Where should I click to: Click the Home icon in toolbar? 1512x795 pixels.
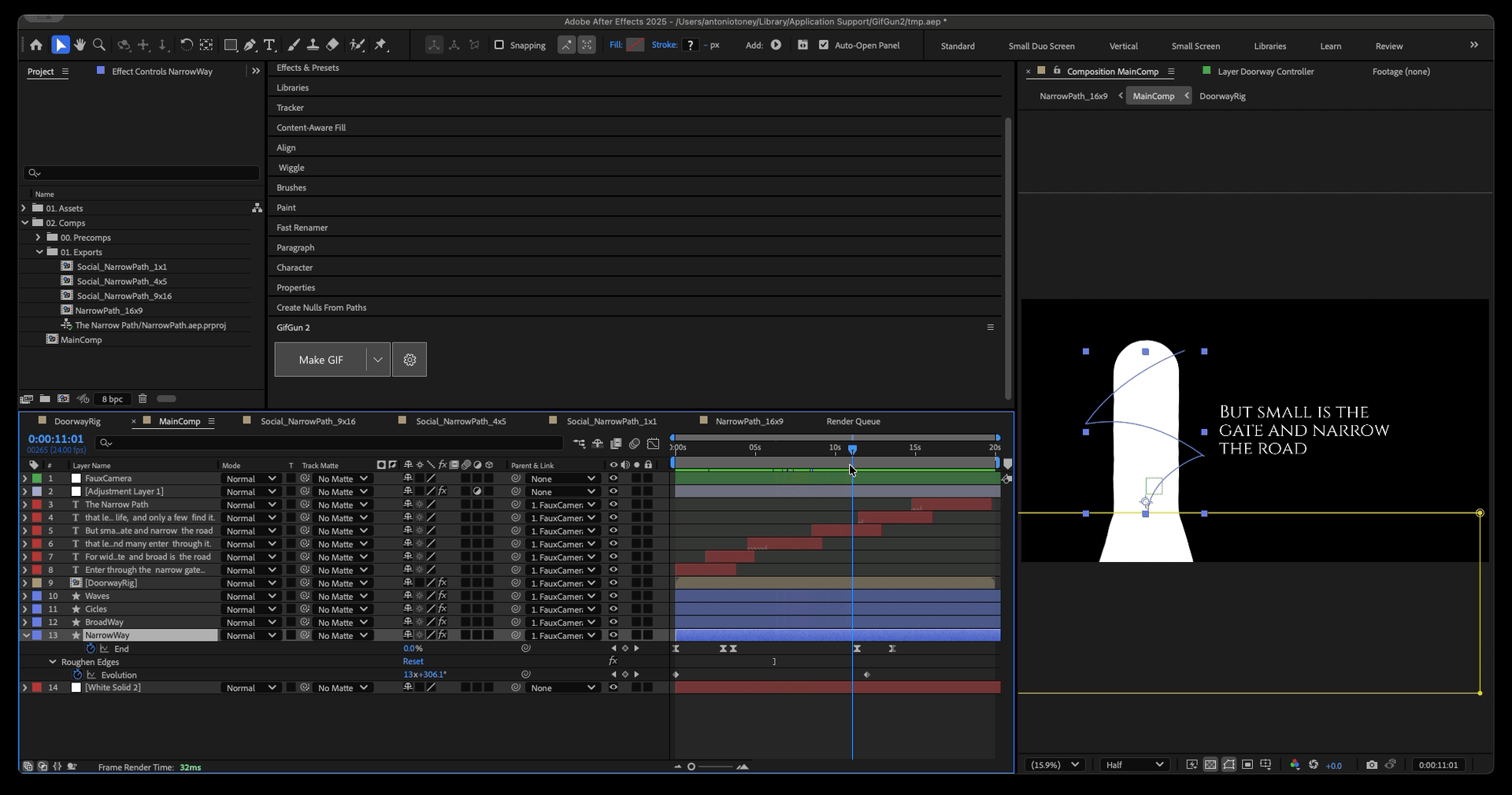coord(36,45)
